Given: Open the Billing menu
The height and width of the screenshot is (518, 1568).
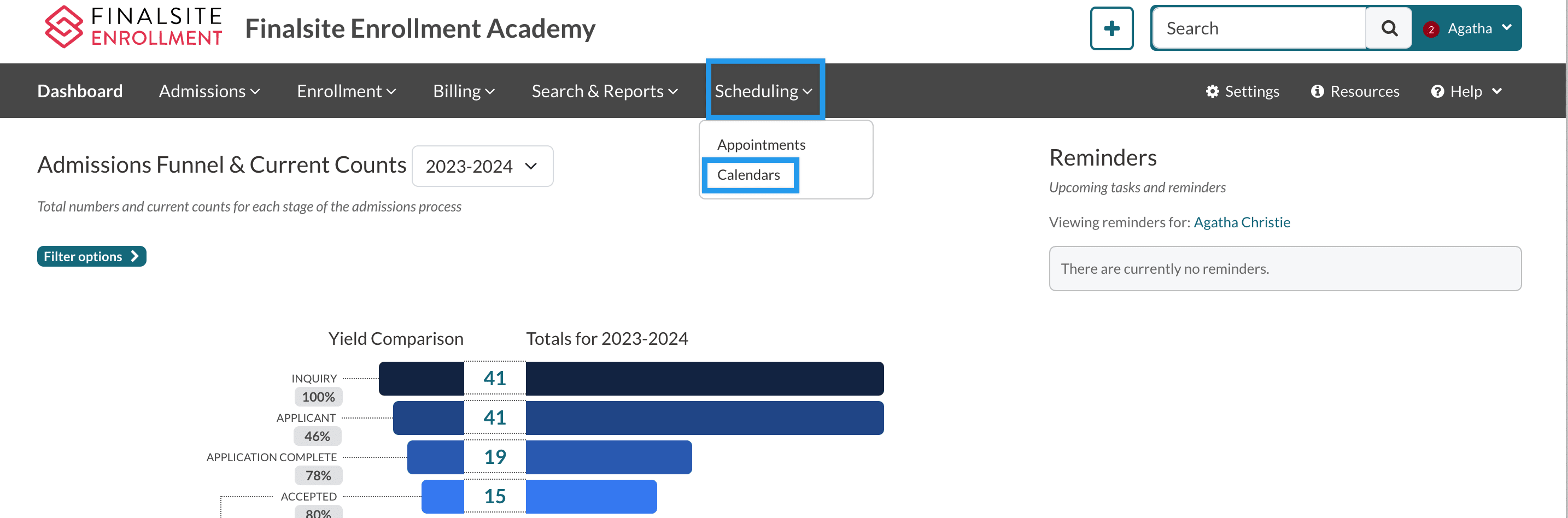Looking at the screenshot, I should click(463, 91).
